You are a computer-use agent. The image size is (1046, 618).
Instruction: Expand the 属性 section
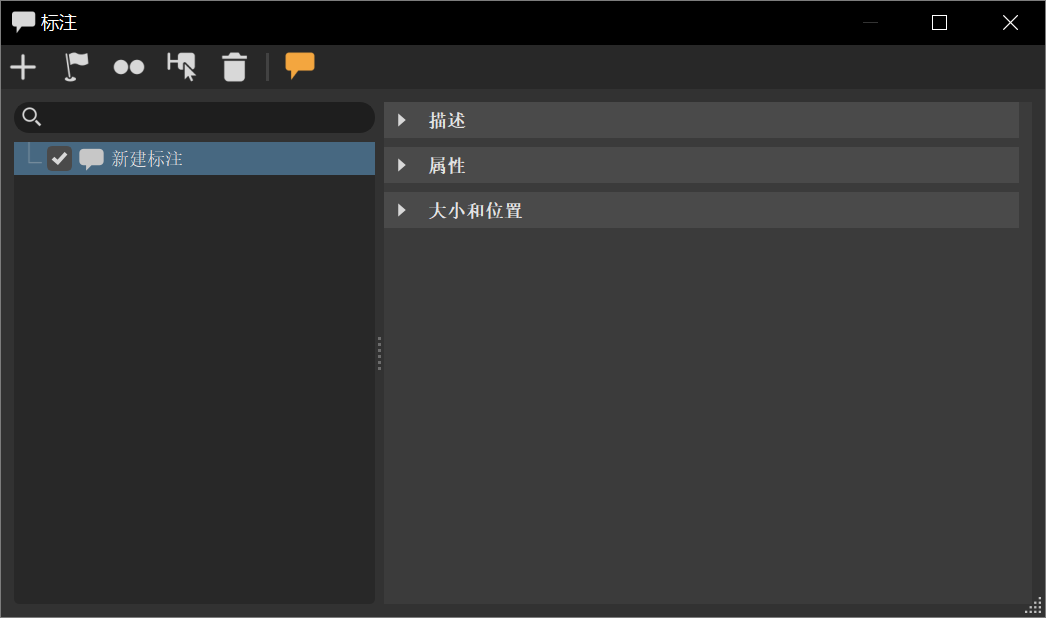402,165
